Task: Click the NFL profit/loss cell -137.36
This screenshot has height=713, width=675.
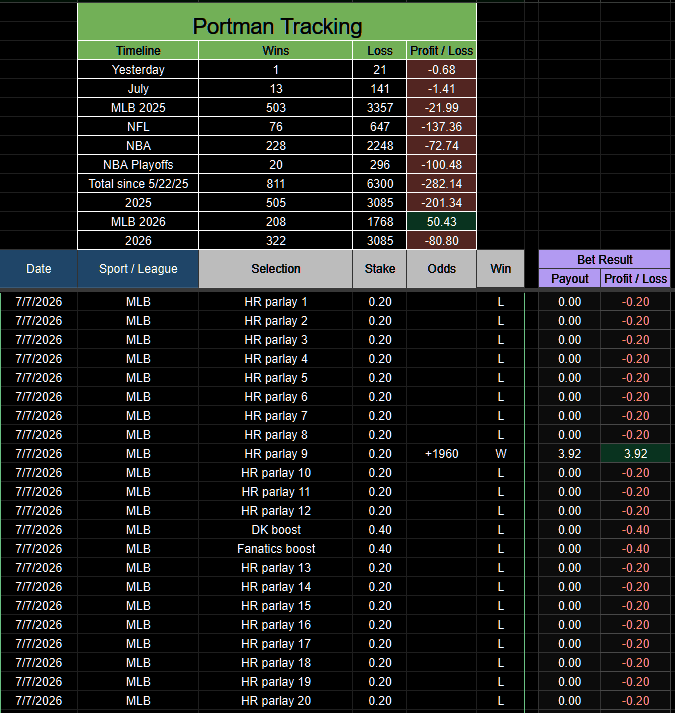Action: [442, 126]
